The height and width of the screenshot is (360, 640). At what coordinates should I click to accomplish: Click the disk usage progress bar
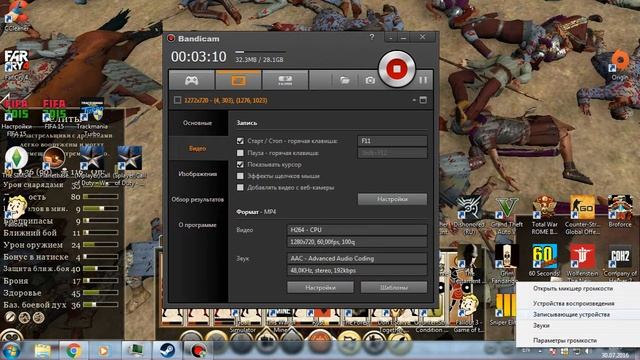[x=260, y=52]
